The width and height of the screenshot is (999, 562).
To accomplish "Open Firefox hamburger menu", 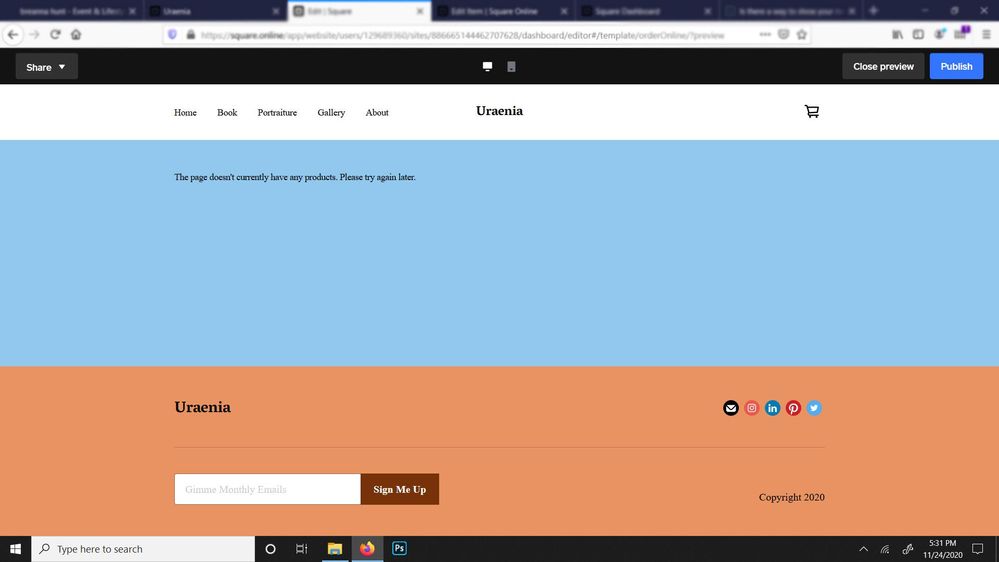I will pos(986,34).
